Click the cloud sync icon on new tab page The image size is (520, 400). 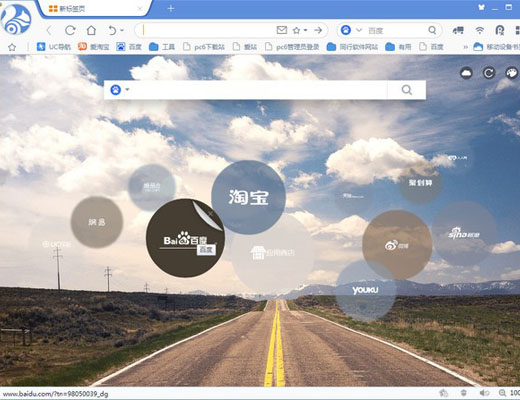466,73
